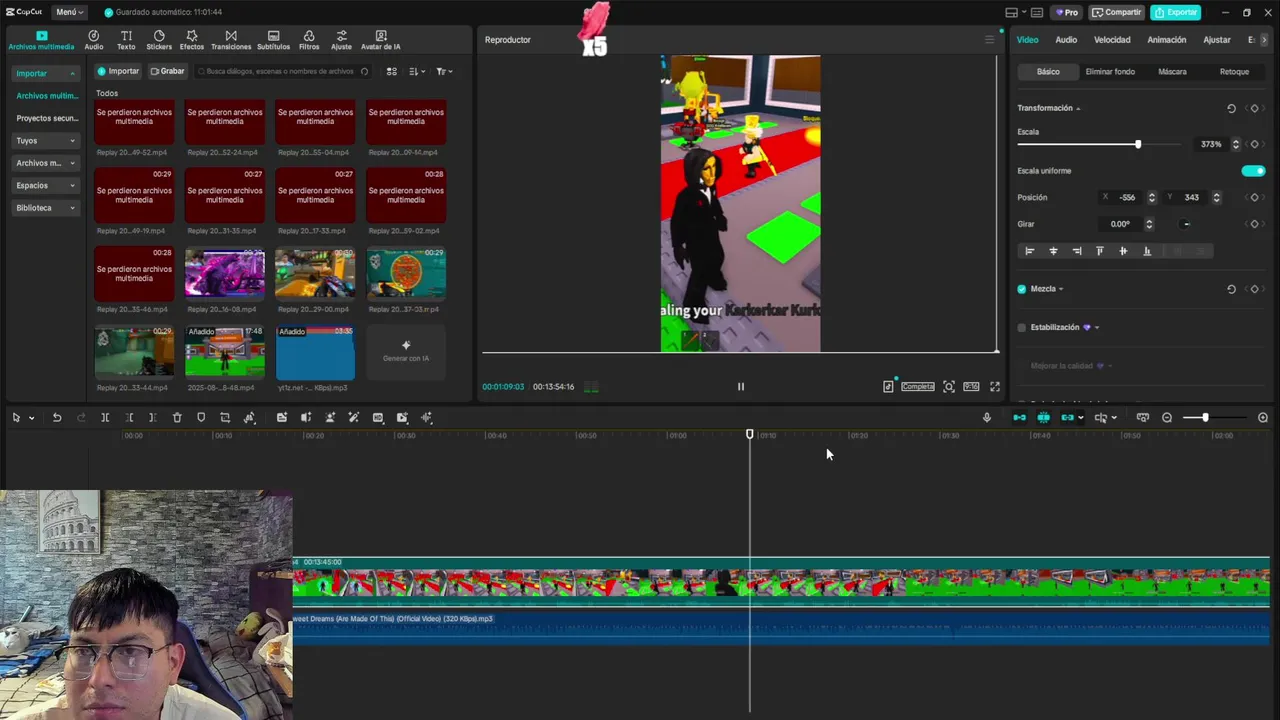Click the zoom out timeline icon
Viewport: 1280px width, 720px height.
coord(1167,418)
